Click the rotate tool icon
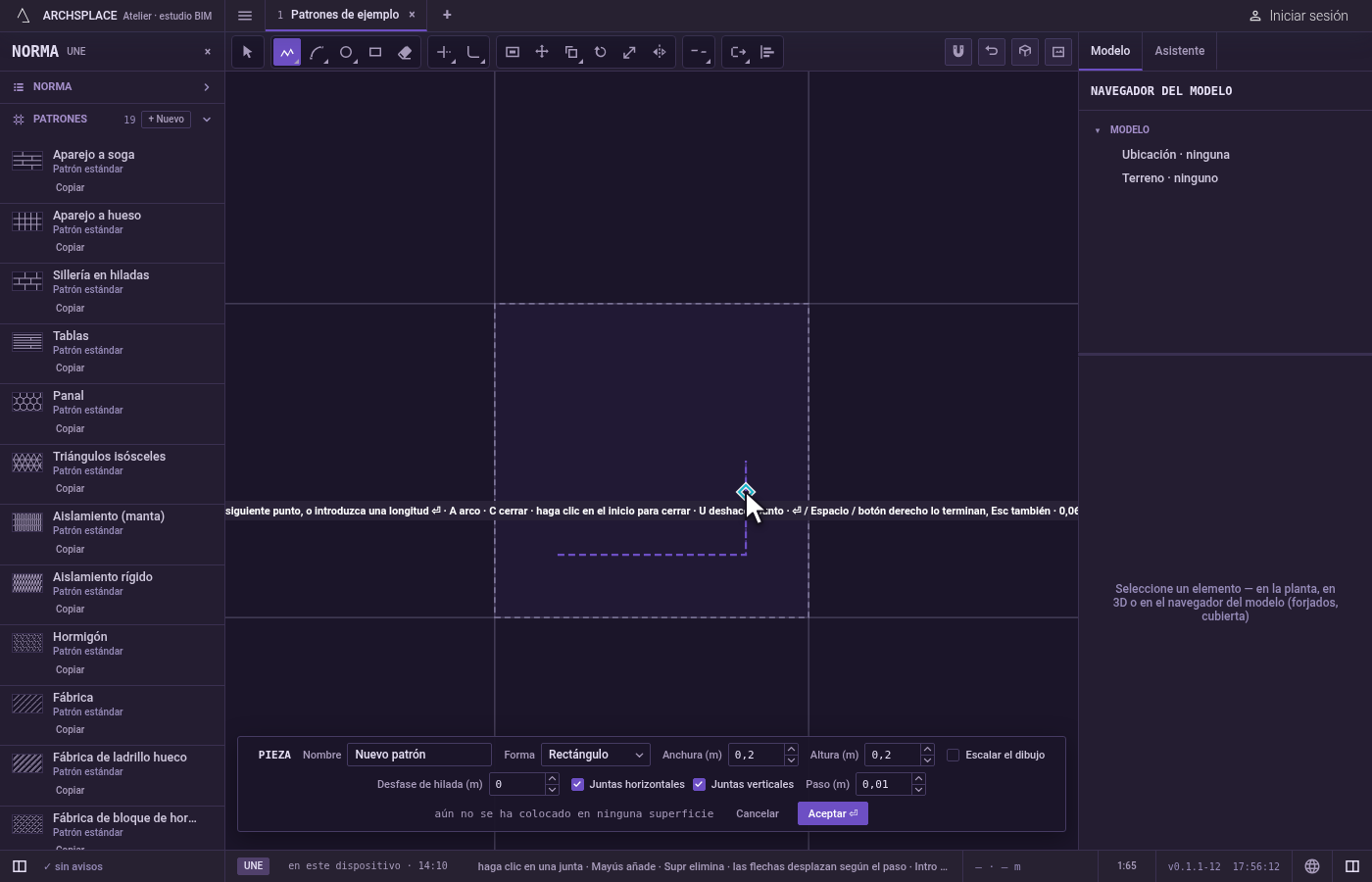 (601, 52)
